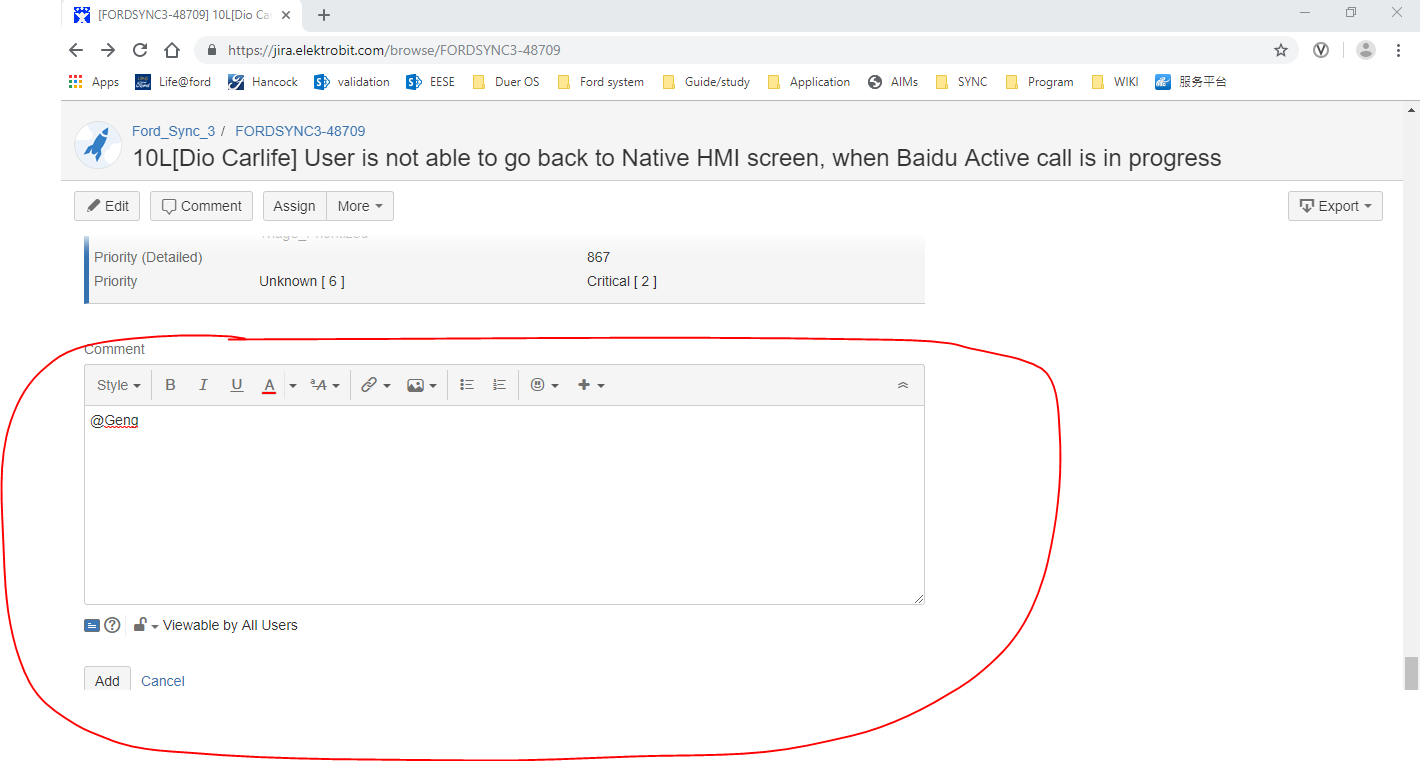Open the Style dropdown in the editor
1420x761 pixels.
point(117,384)
